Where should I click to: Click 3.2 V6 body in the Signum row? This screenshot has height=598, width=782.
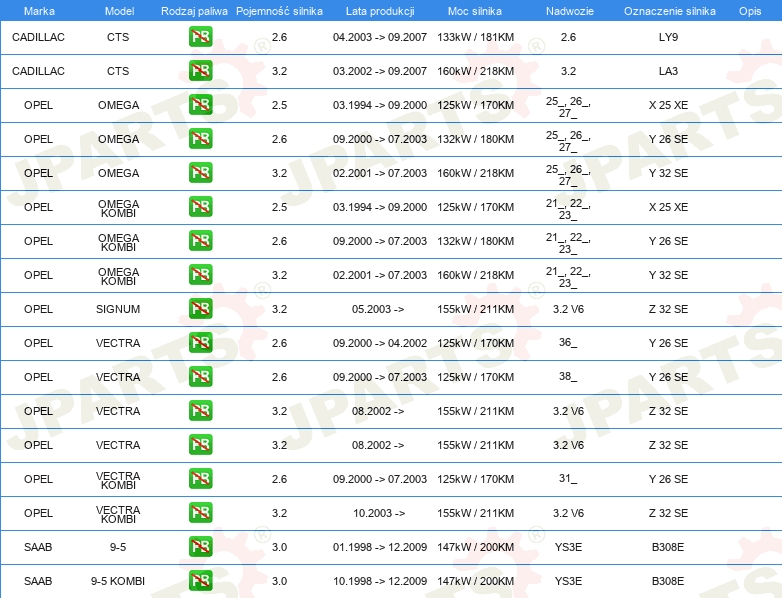click(x=569, y=309)
